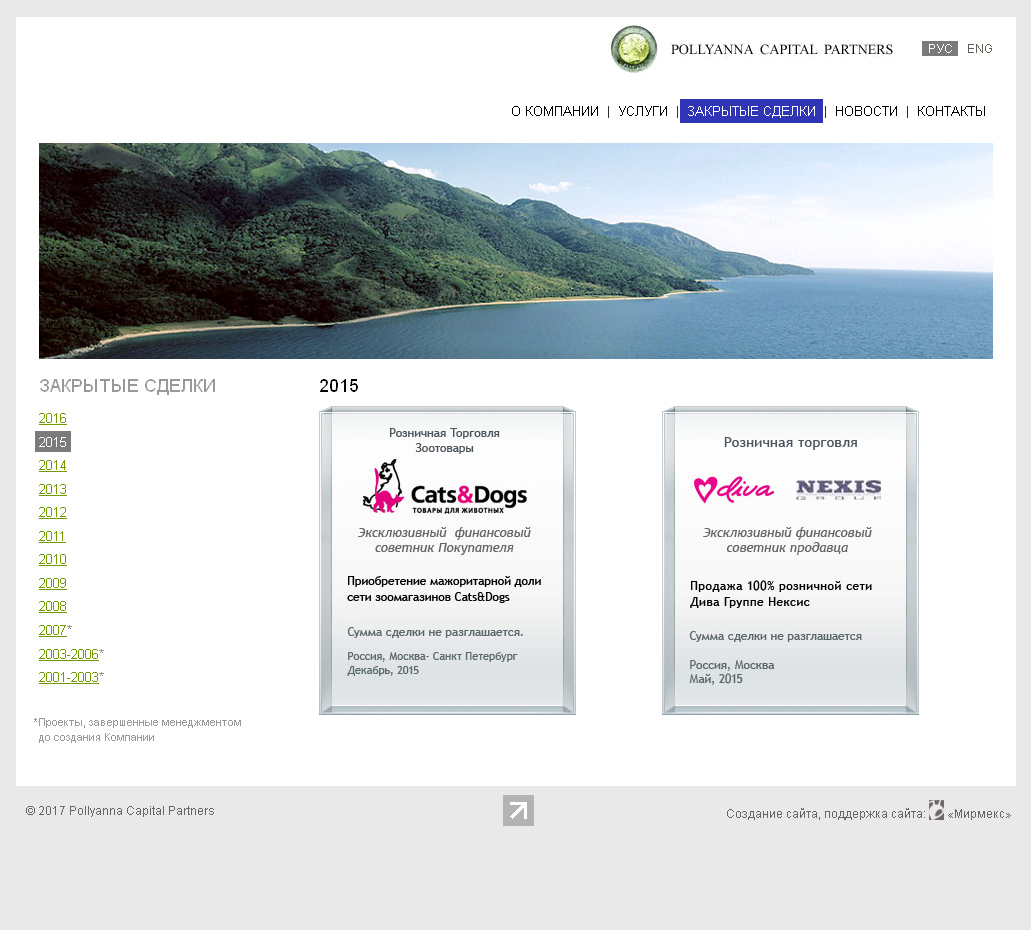Click 'Россия, Москва' line in Diva card
1031x930 pixels.
click(x=731, y=665)
